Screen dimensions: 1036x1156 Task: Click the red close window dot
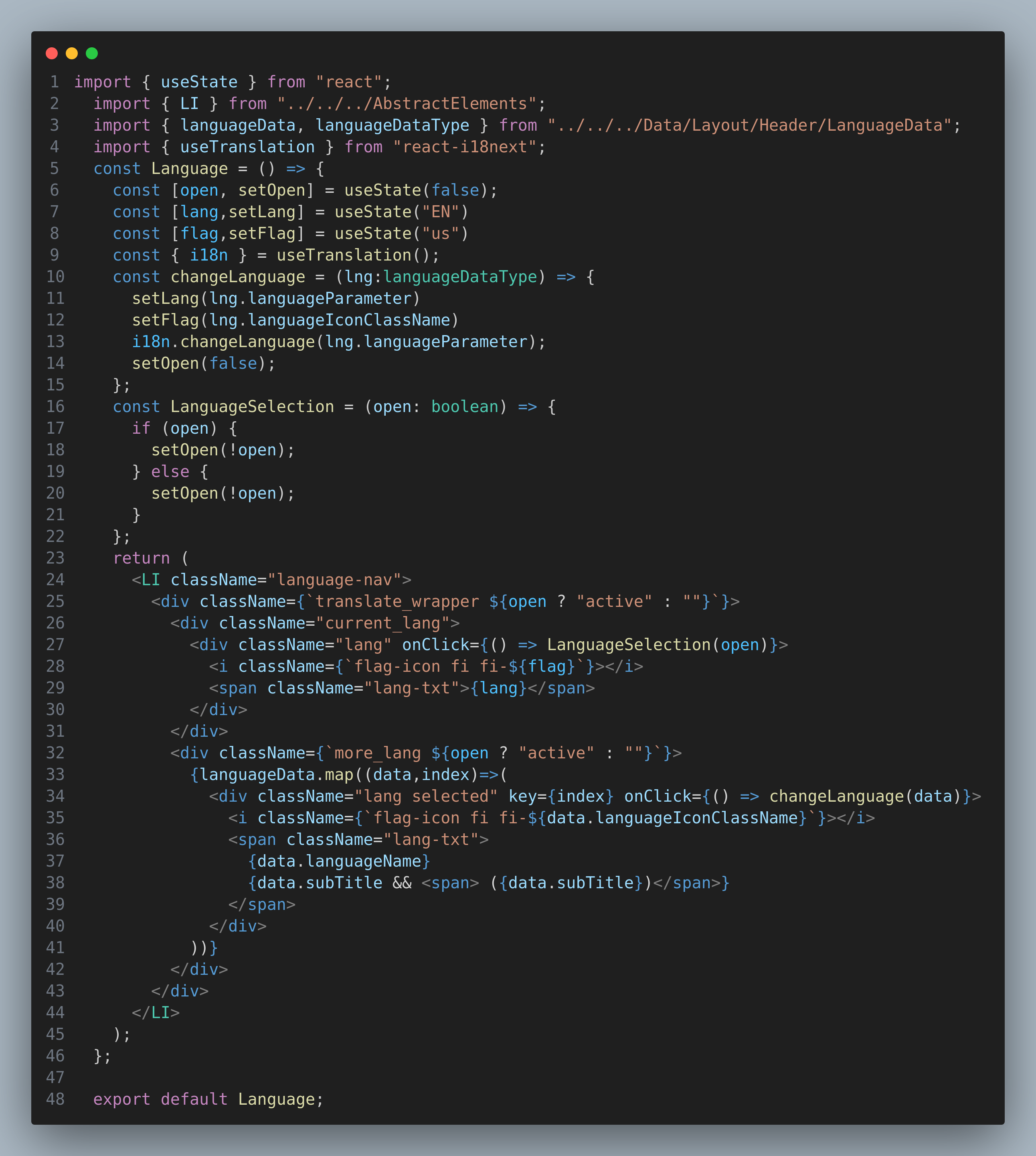pyautogui.click(x=52, y=53)
